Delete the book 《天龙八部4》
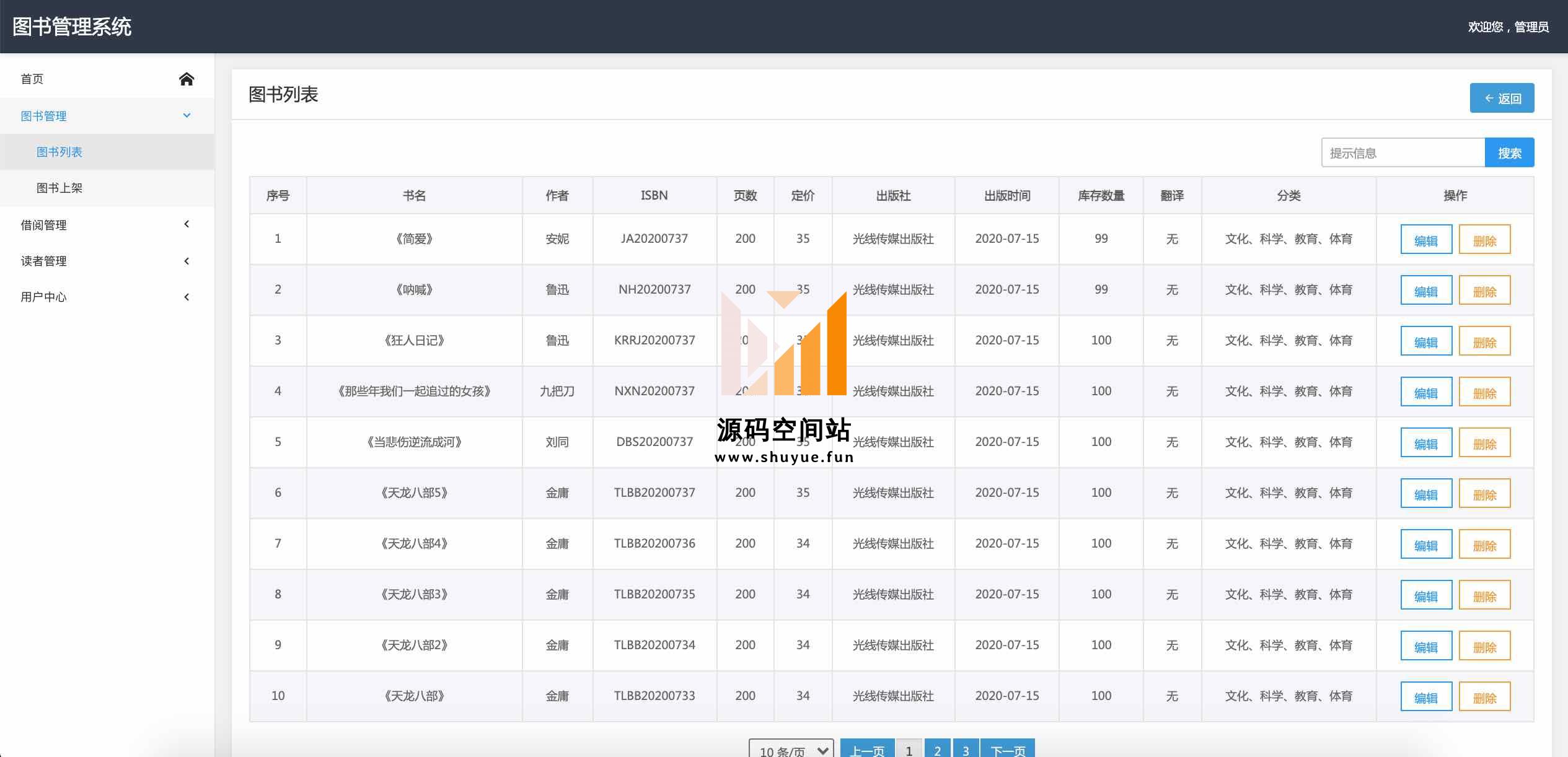The image size is (1568, 757). tap(1484, 544)
